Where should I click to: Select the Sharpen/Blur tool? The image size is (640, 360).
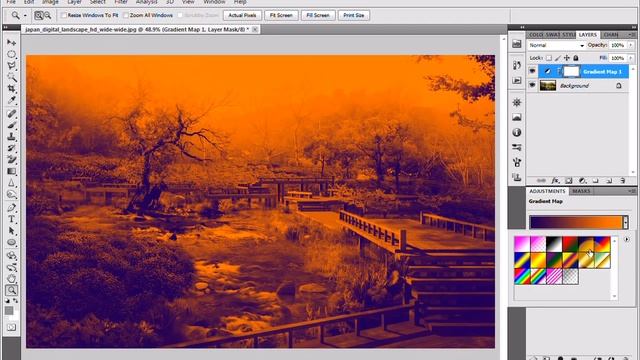pyautogui.click(x=11, y=182)
